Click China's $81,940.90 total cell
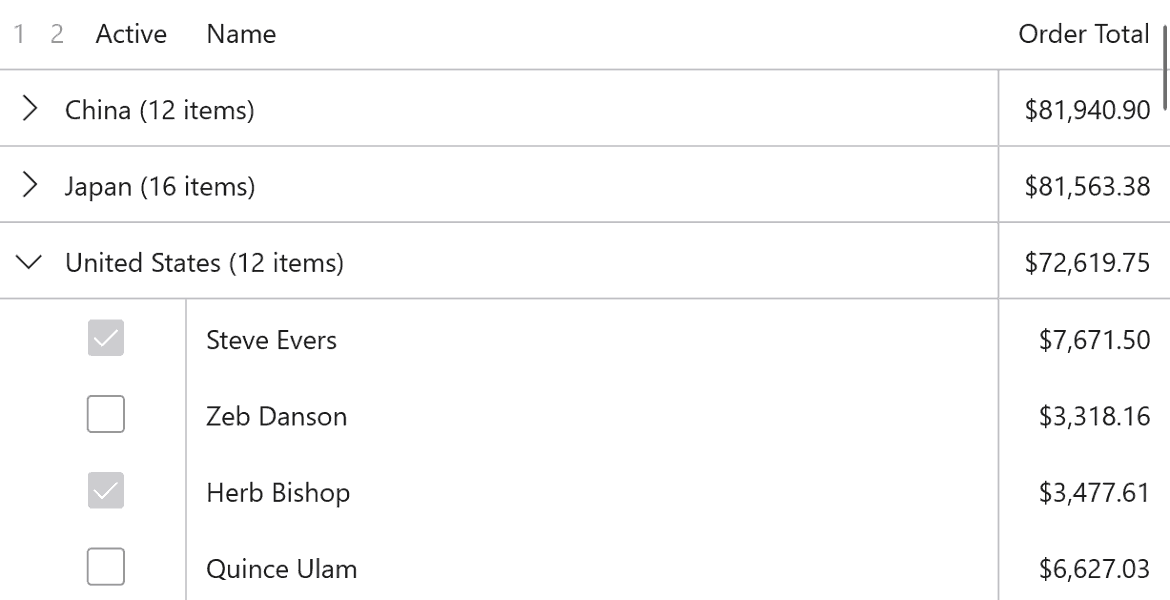Screen dimensions: 1170x600 (x=1087, y=109)
